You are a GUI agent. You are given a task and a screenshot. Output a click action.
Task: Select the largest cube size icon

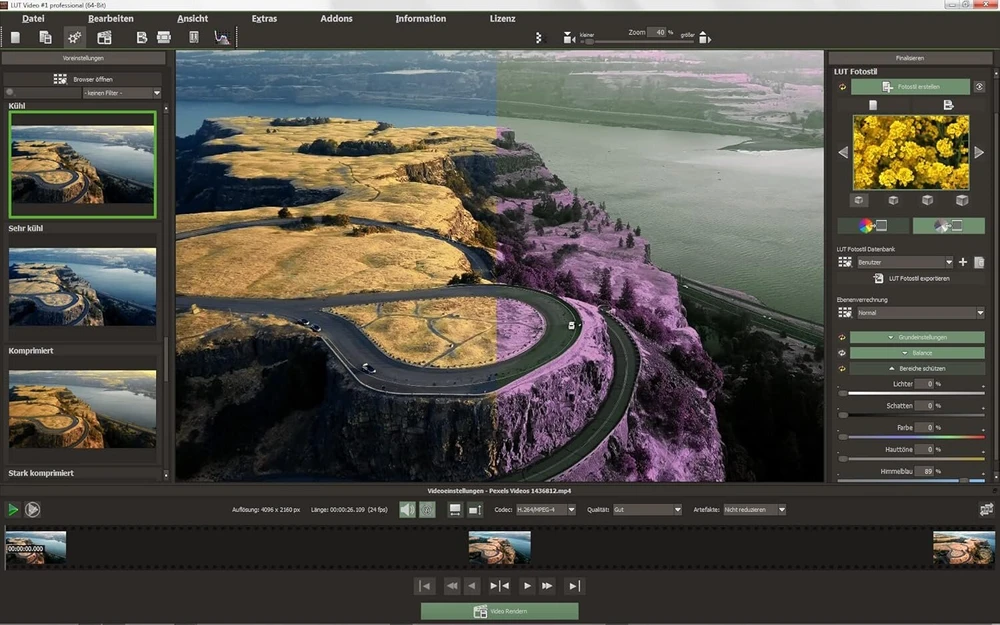(962, 200)
